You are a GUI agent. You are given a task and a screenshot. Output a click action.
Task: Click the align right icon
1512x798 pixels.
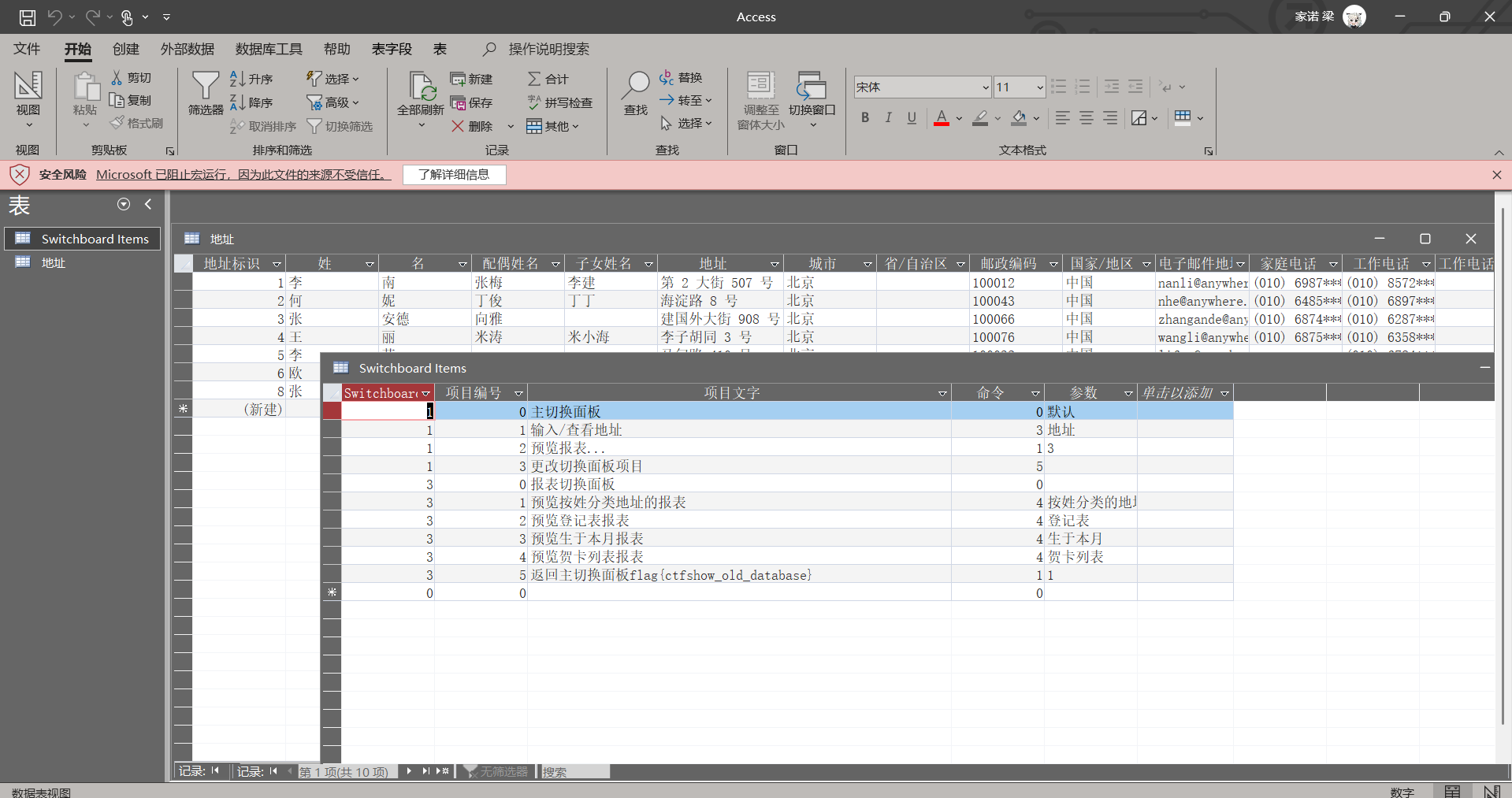point(1110,118)
